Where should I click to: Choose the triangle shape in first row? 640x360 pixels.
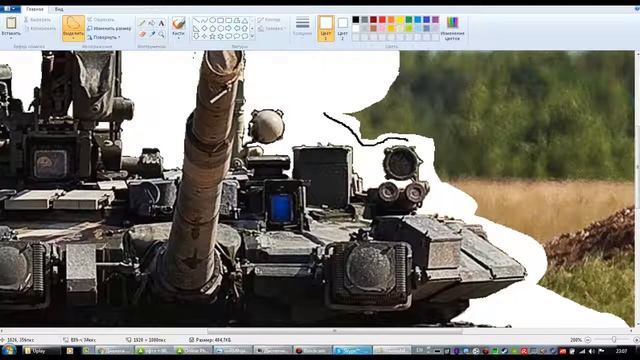pyautogui.click(x=245, y=20)
